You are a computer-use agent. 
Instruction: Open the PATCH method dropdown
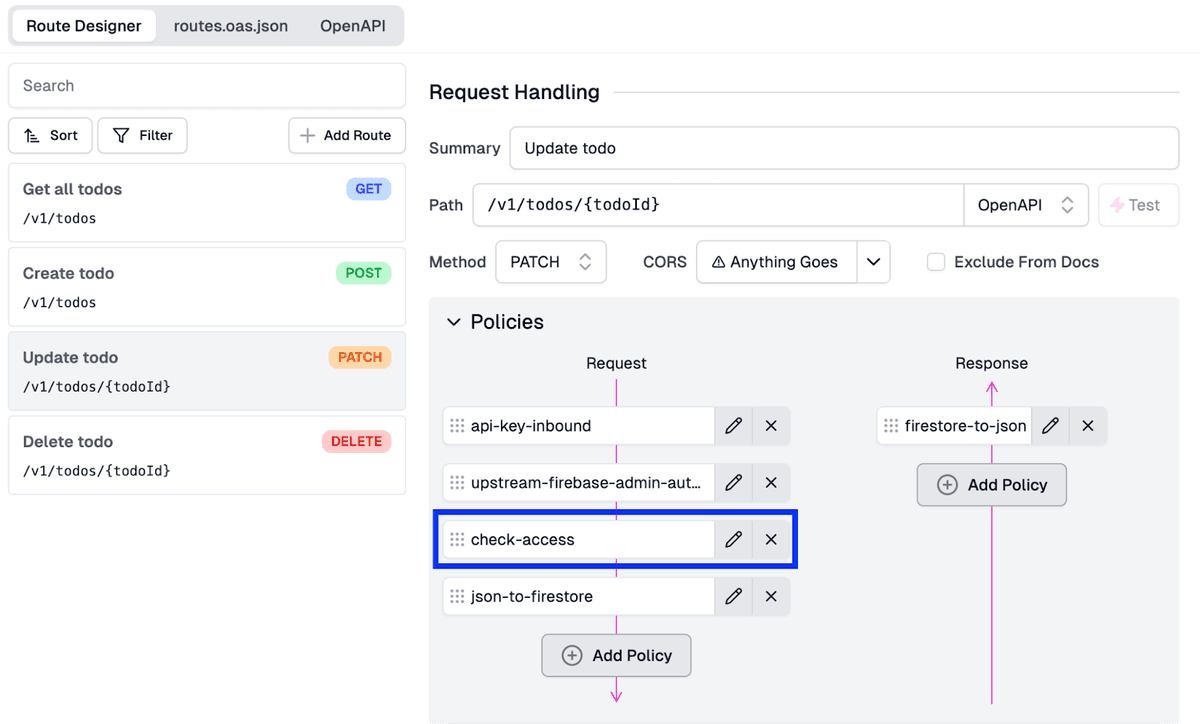point(550,261)
